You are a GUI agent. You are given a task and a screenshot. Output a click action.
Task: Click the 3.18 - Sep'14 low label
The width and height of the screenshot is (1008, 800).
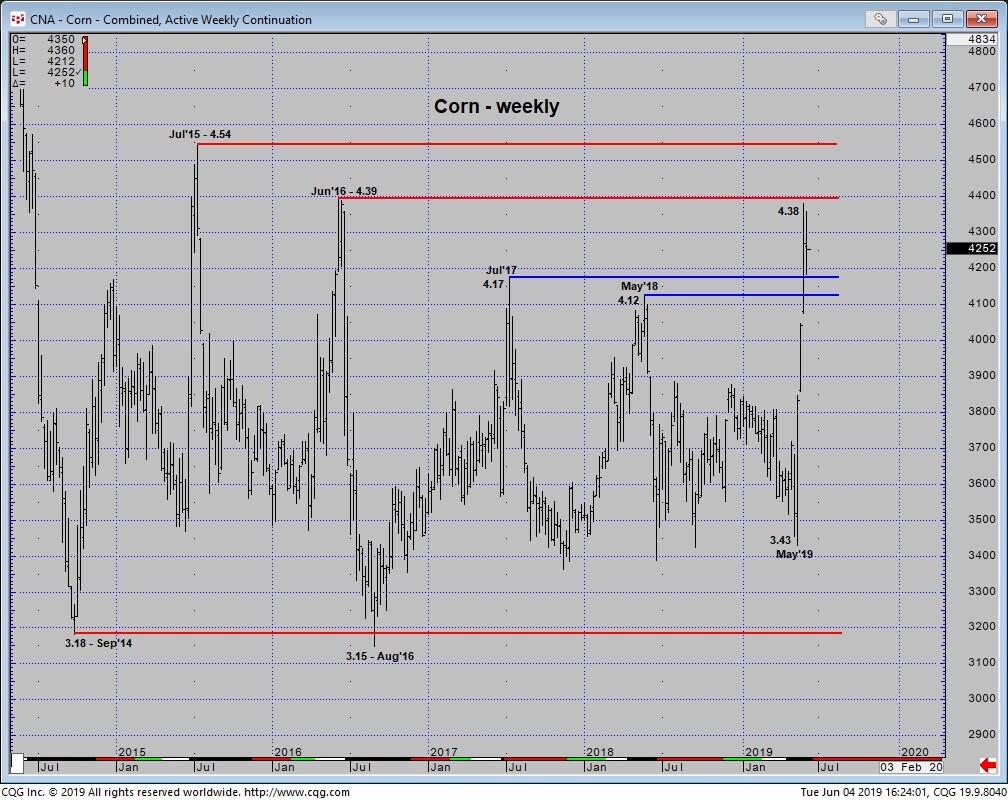98,643
